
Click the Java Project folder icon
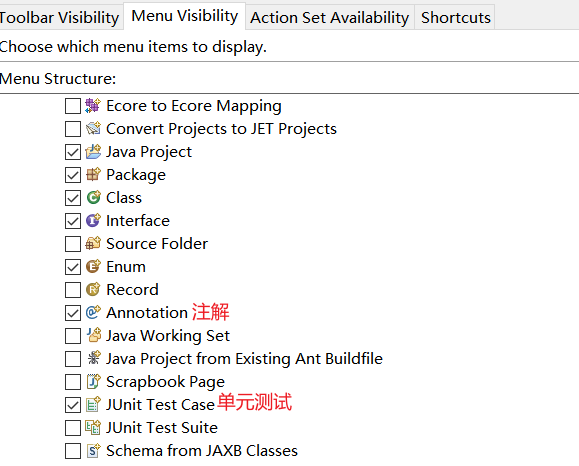pyautogui.click(x=93, y=152)
